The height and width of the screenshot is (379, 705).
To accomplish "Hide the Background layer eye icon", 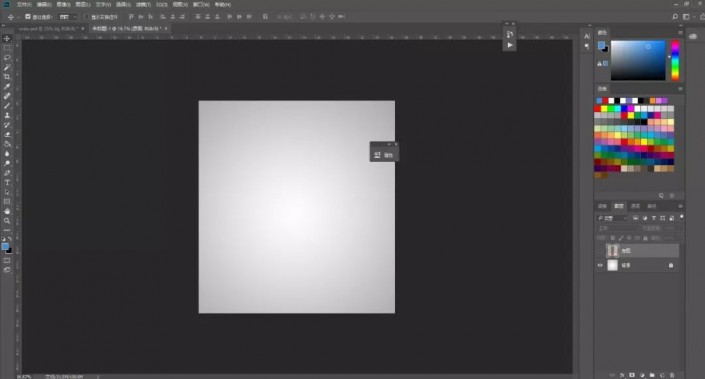I will coord(600,265).
